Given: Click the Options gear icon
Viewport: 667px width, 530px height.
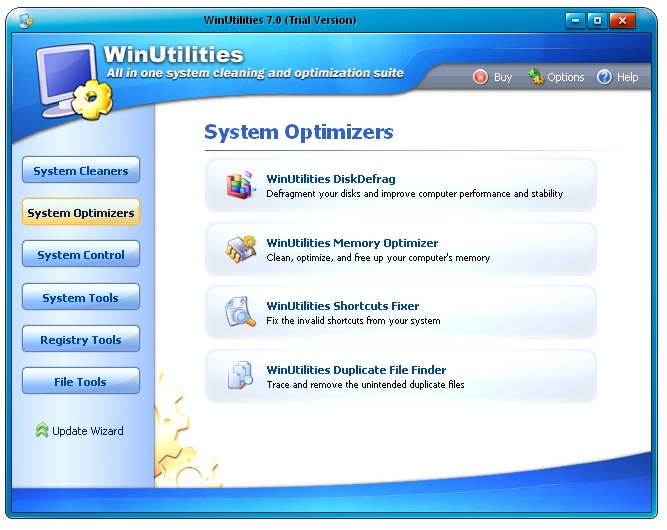Looking at the screenshot, I should pos(536,77).
